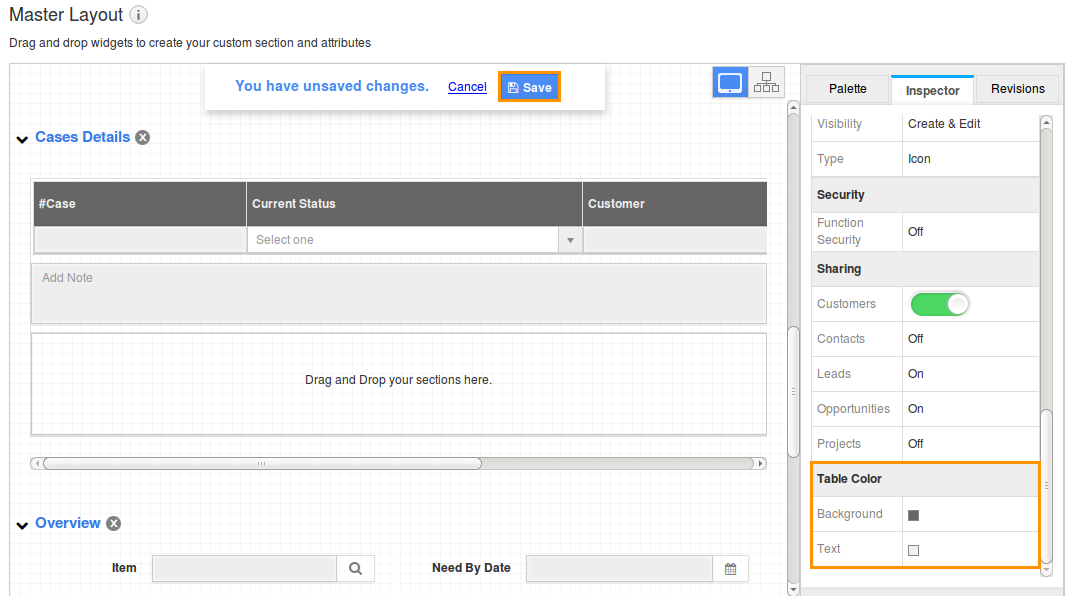Click the horizontal scrollbar right arrow
This screenshot has height=596, width=1070.
tap(760, 464)
